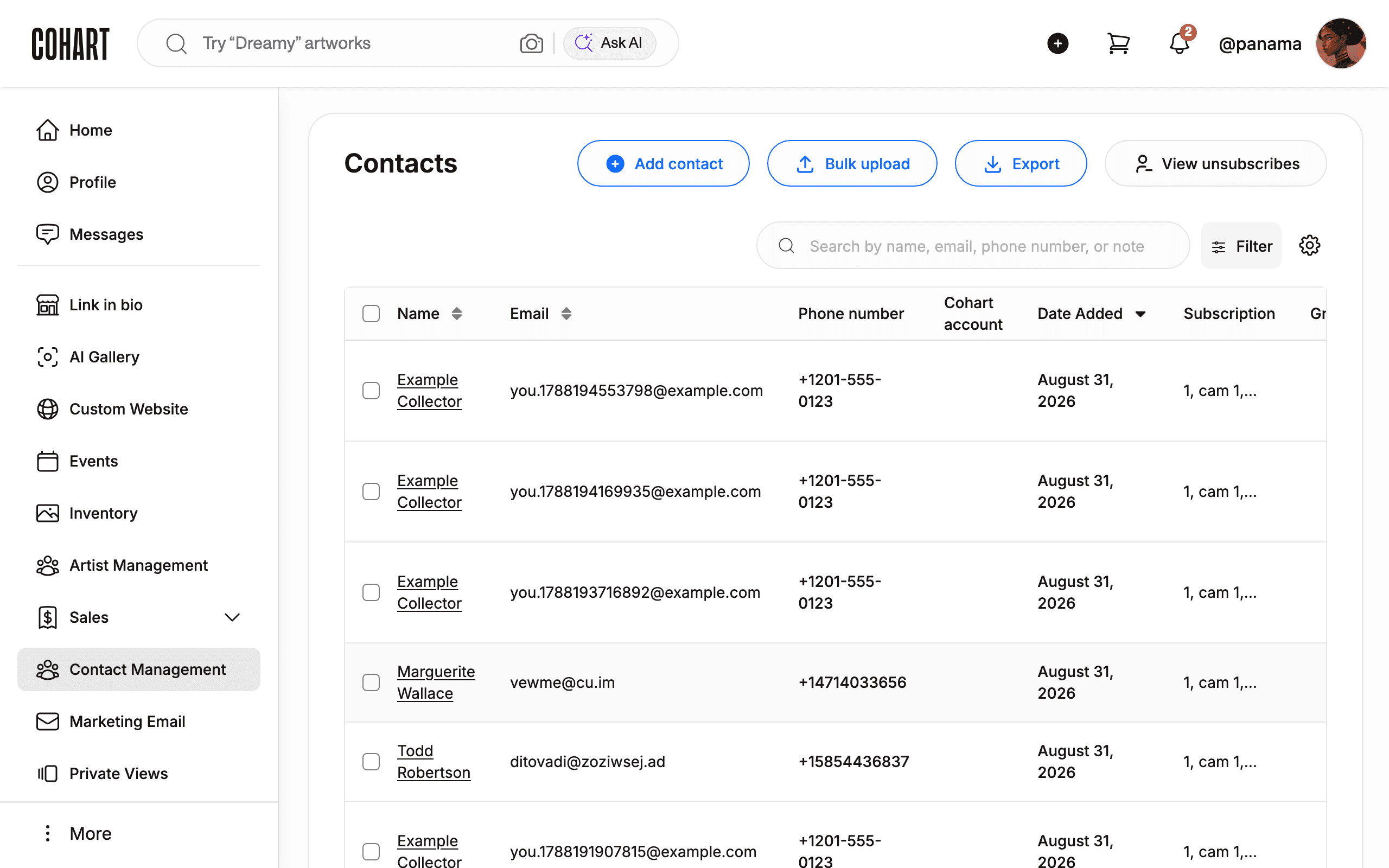The width and height of the screenshot is (1389, 868).
Task: Select Todd Robertson checkbox
Action: (x=371, y=762)
